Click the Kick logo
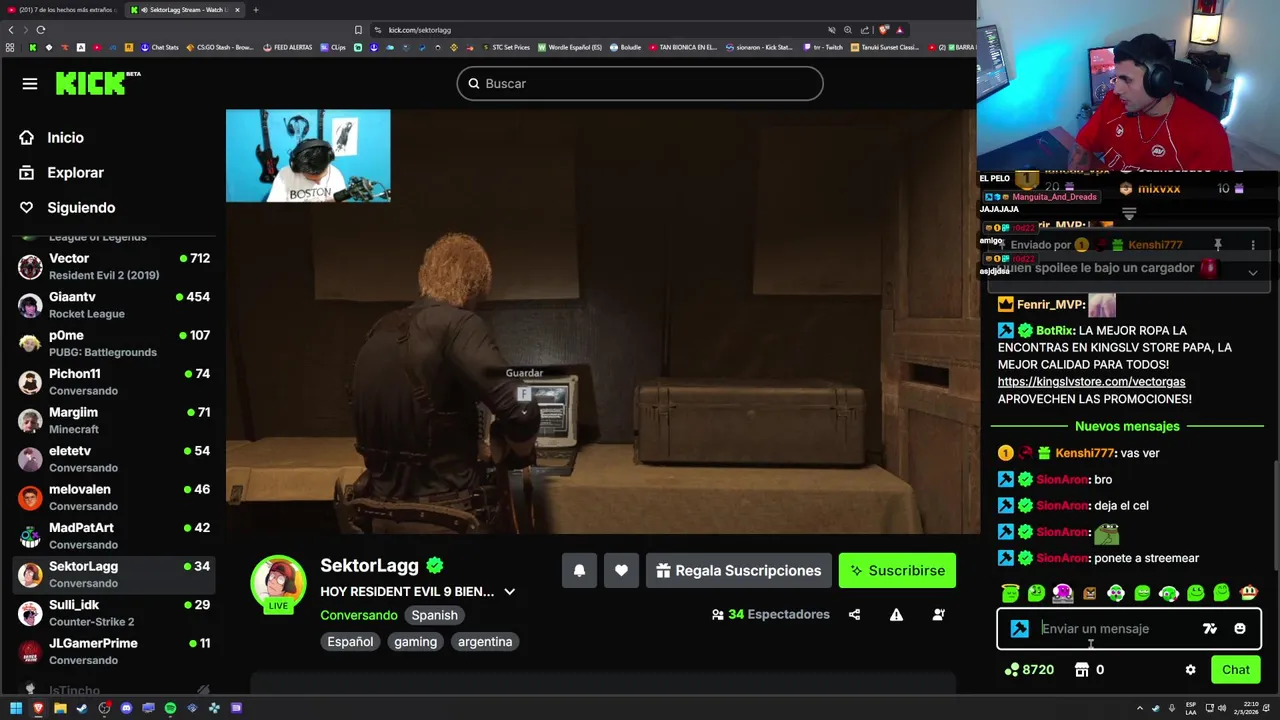 [97, 84]
